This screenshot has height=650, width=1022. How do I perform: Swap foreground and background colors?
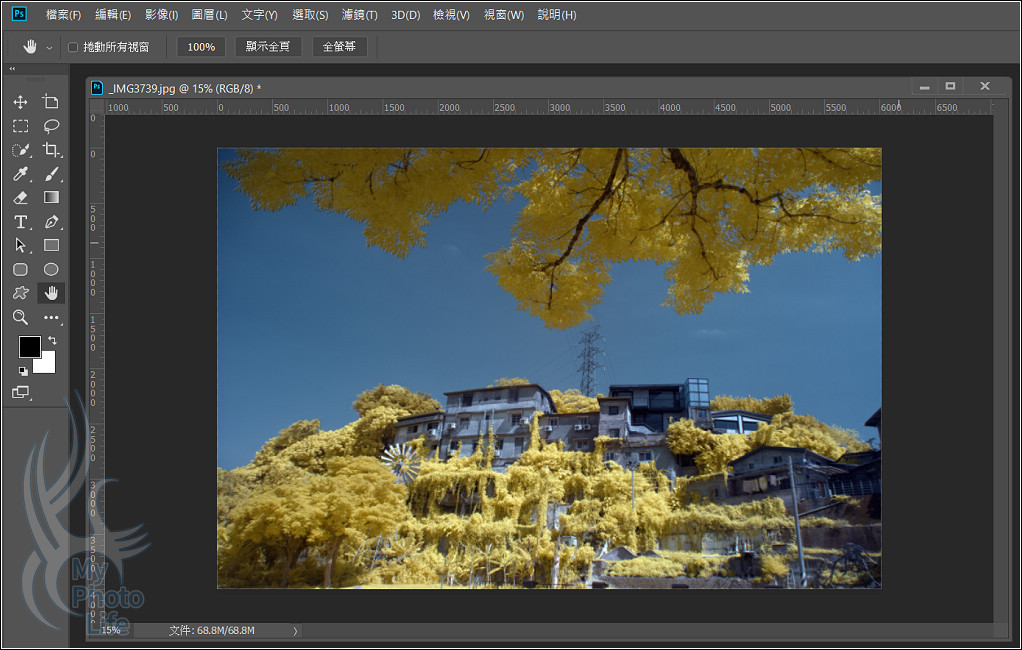[x=52, y=341]
